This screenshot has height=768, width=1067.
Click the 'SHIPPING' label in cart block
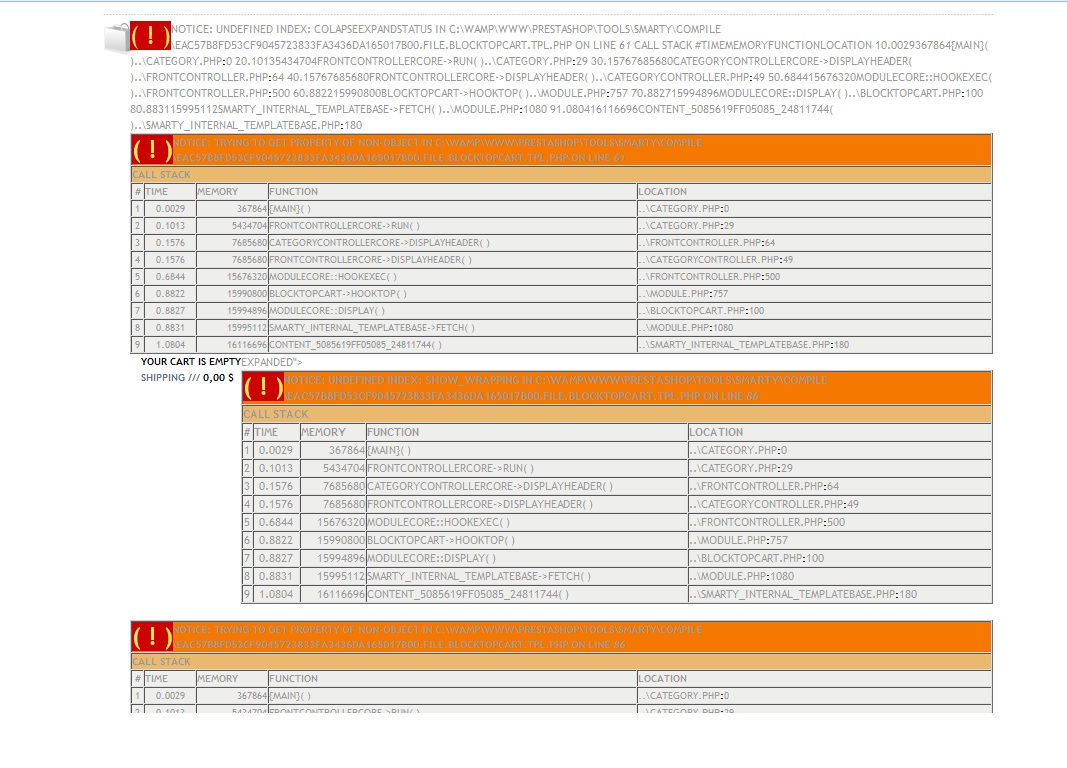(163, 378)
